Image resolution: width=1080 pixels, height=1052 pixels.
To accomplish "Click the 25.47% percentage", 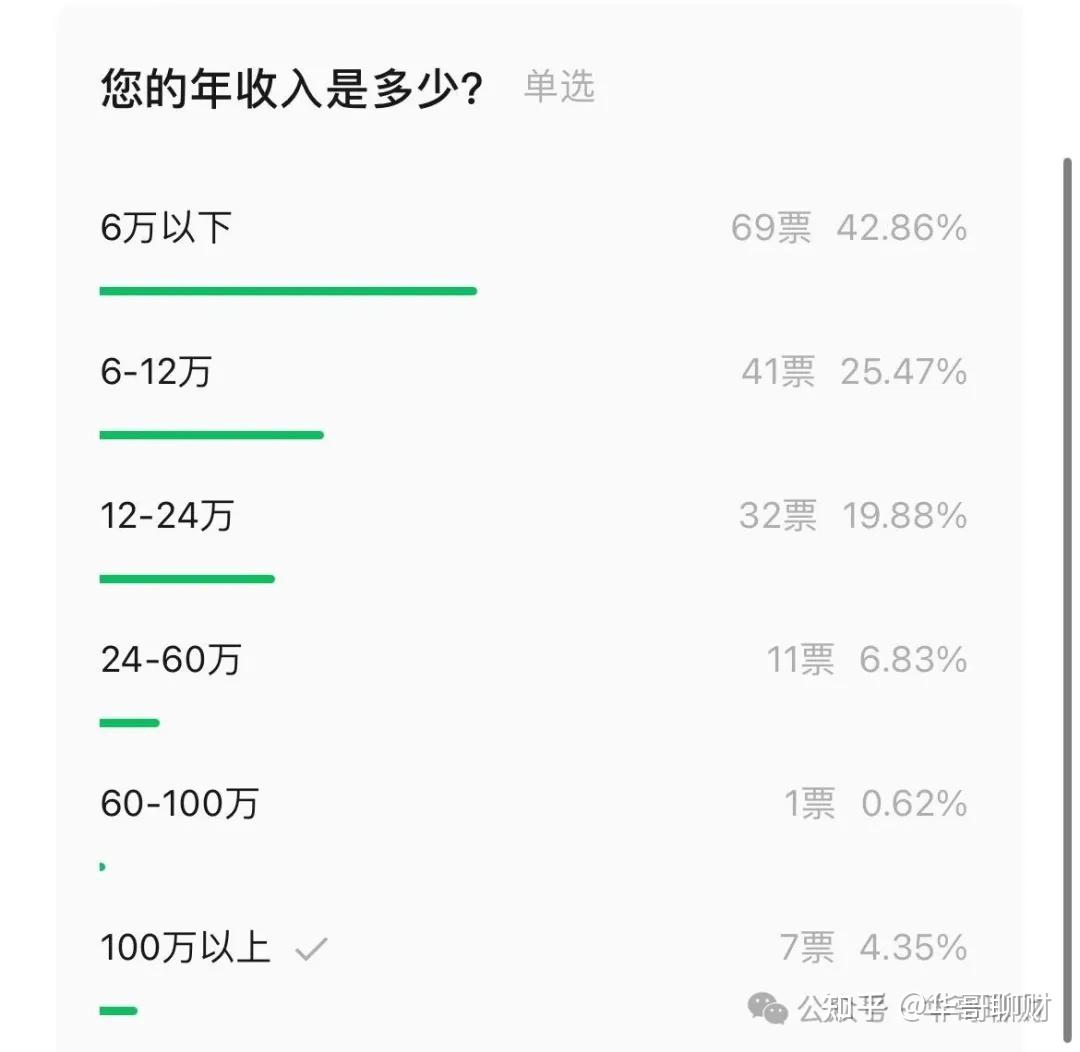I will pyautogui.click(x=904, y=372).
